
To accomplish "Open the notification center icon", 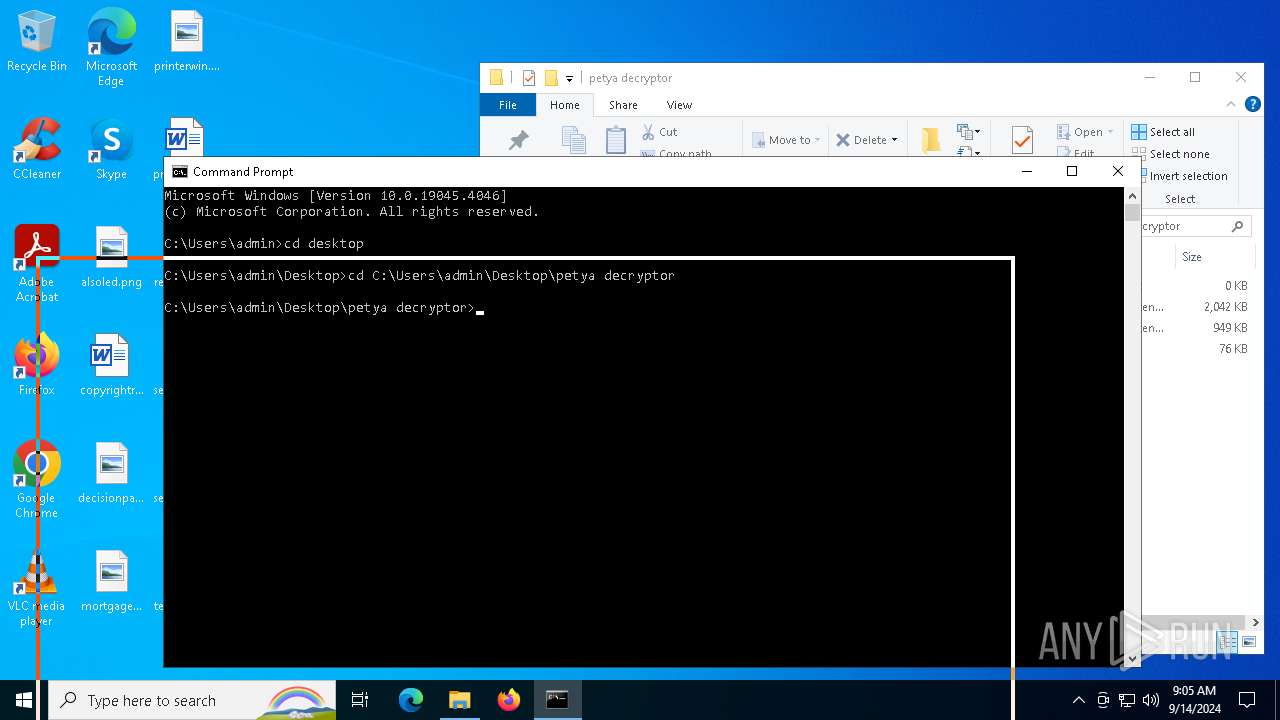I will click(1247, 700).
